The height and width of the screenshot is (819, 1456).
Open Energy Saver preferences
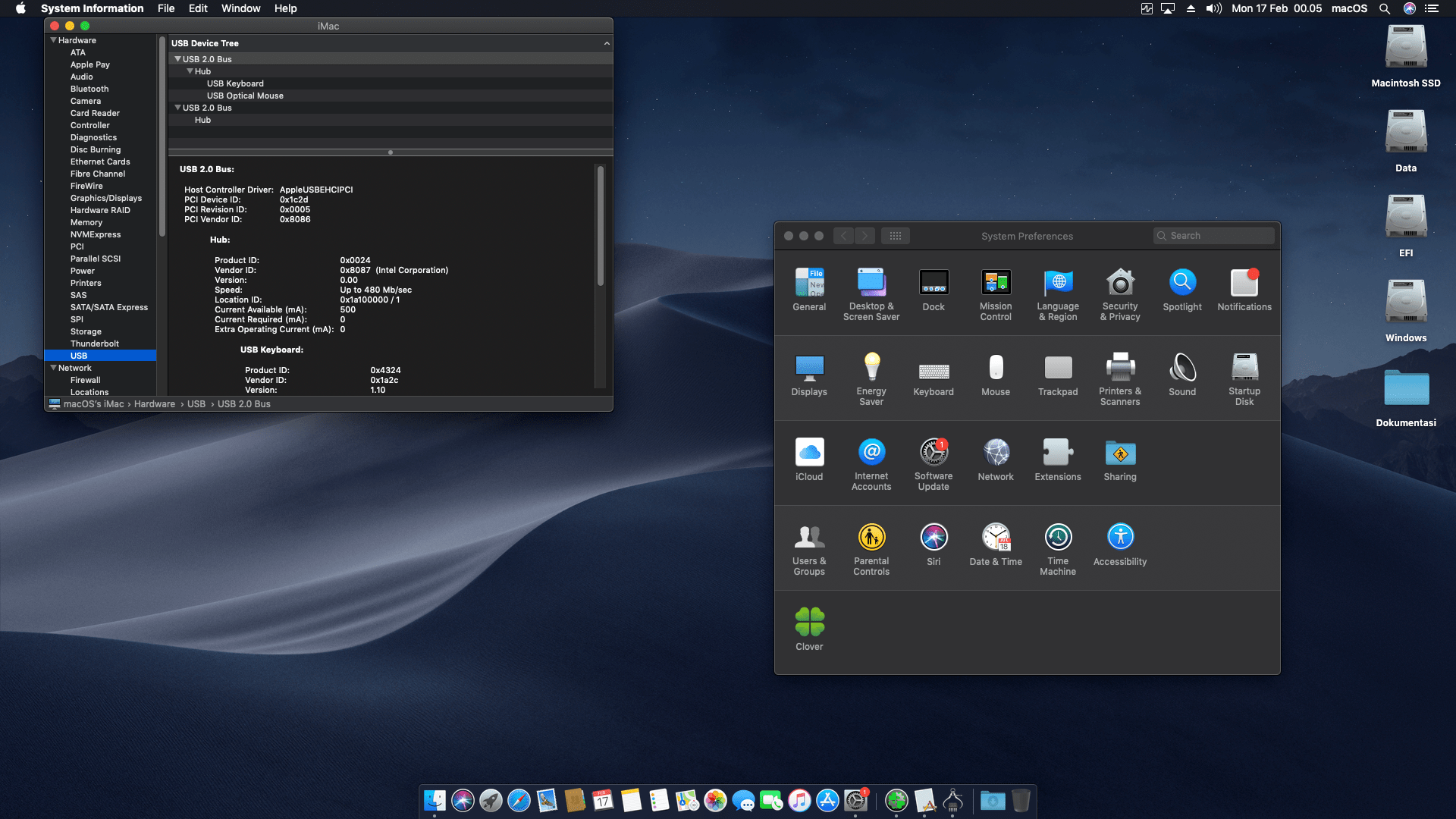click(x=871, y=379)
